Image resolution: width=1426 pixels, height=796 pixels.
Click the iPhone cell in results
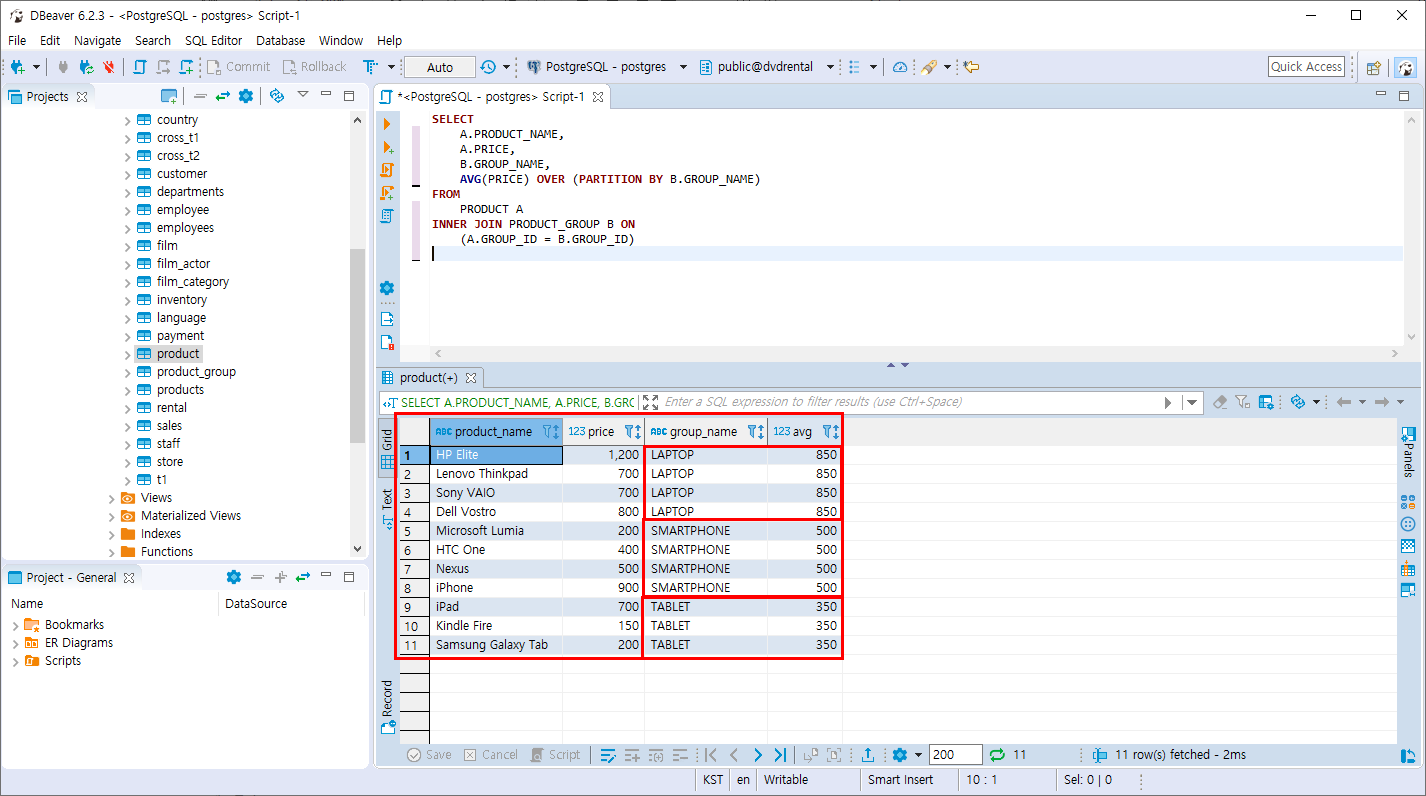click(496, 588)
